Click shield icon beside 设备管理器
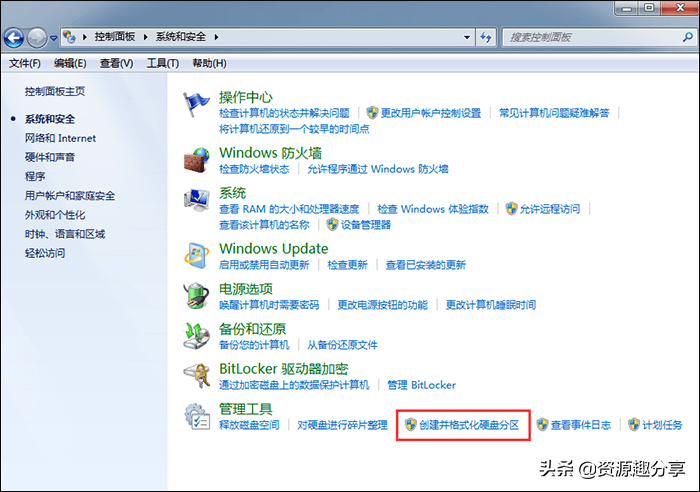The image size is (700, 492). (x=333, y=224)
